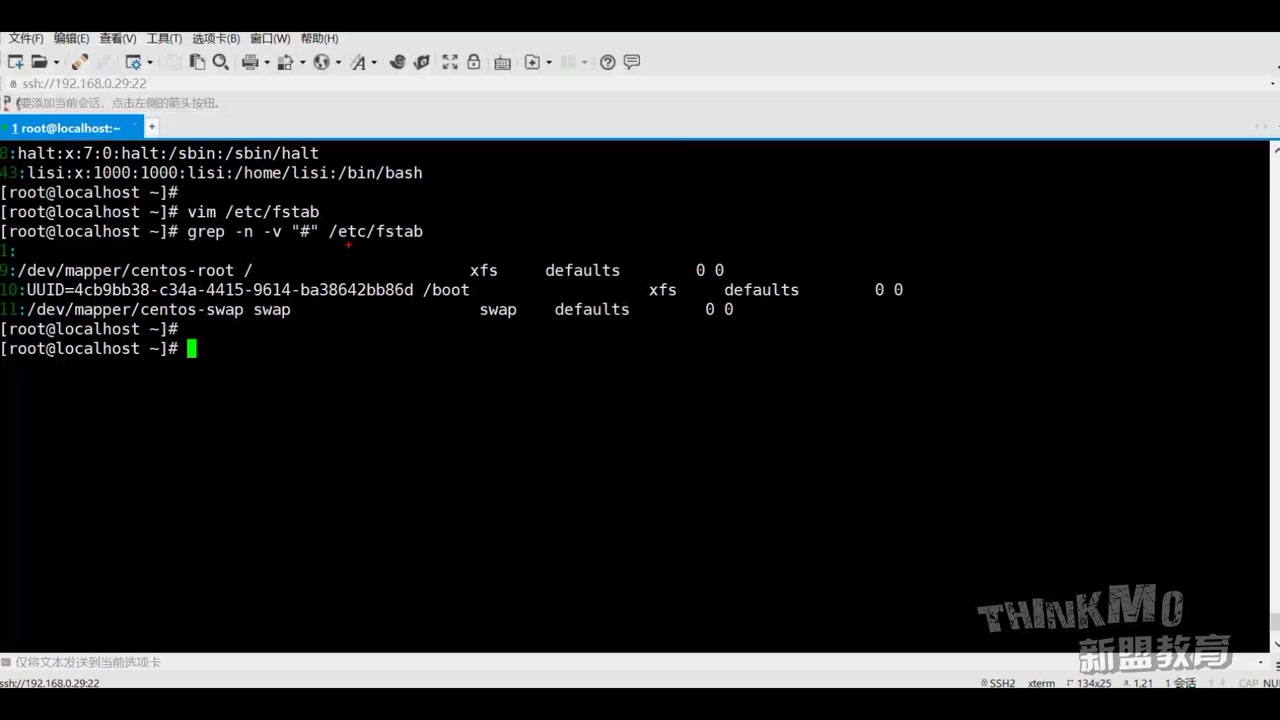Click the connect/disconnect plug icon
This screenshot has height=720, width=1280.
pyautogui.click(x=80, y=62)
